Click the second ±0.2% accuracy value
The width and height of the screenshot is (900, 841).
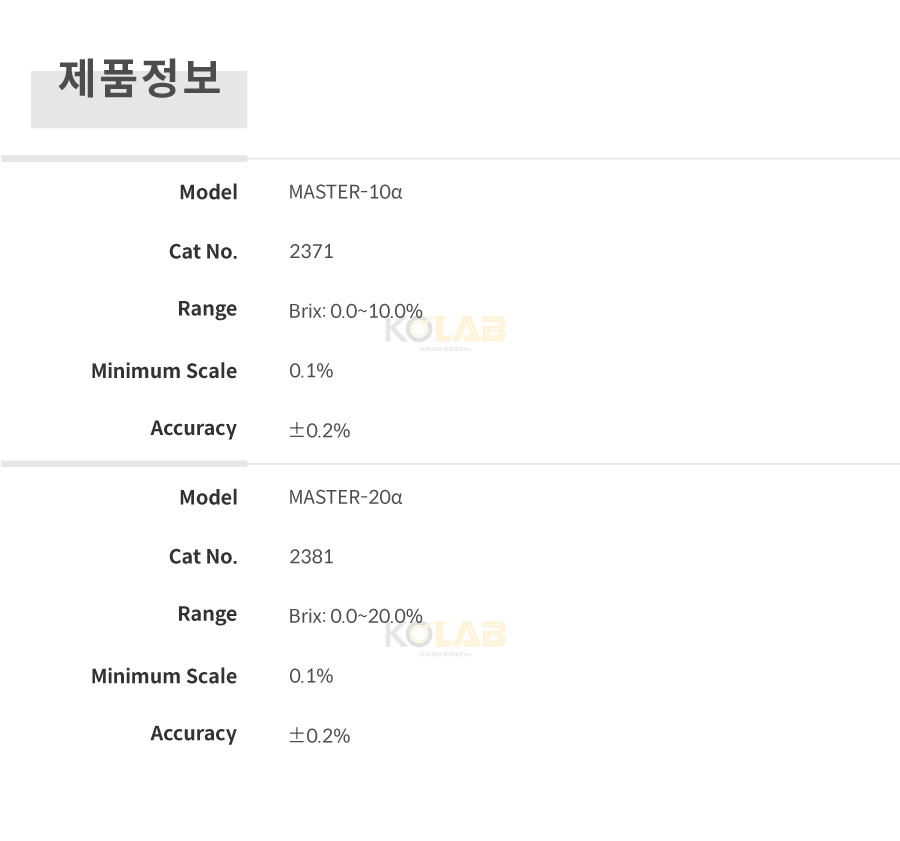click(320, 736)
